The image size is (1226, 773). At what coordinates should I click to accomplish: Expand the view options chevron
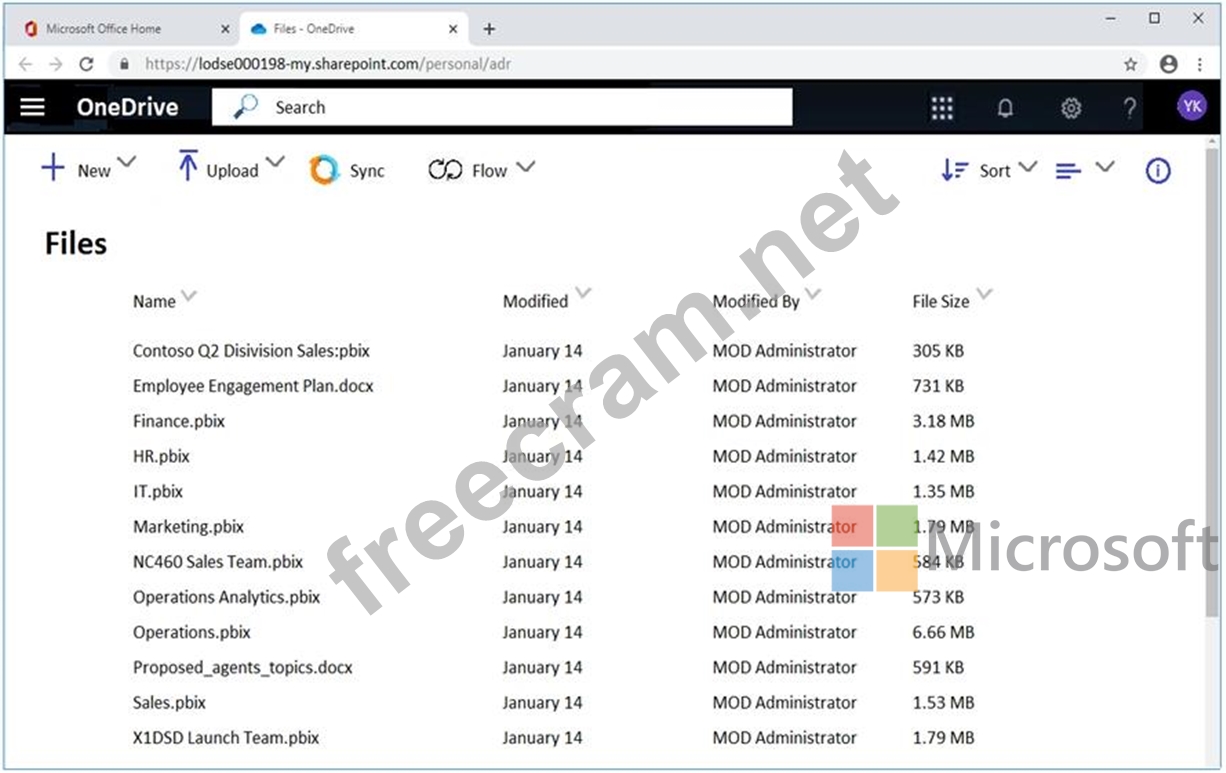1104,167
